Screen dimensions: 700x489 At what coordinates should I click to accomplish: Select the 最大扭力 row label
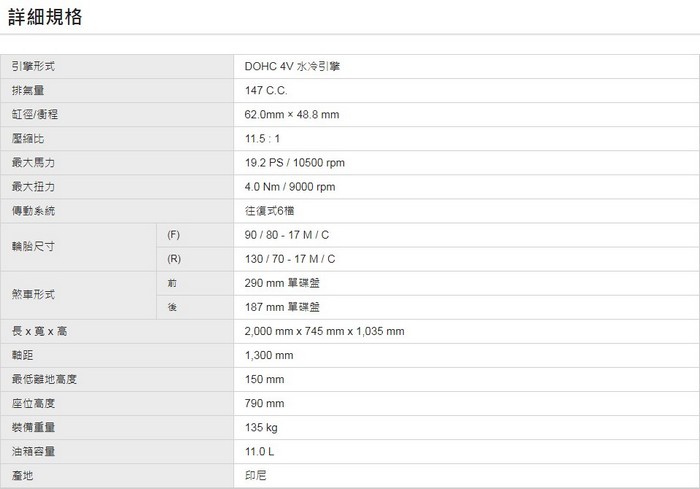32,186
